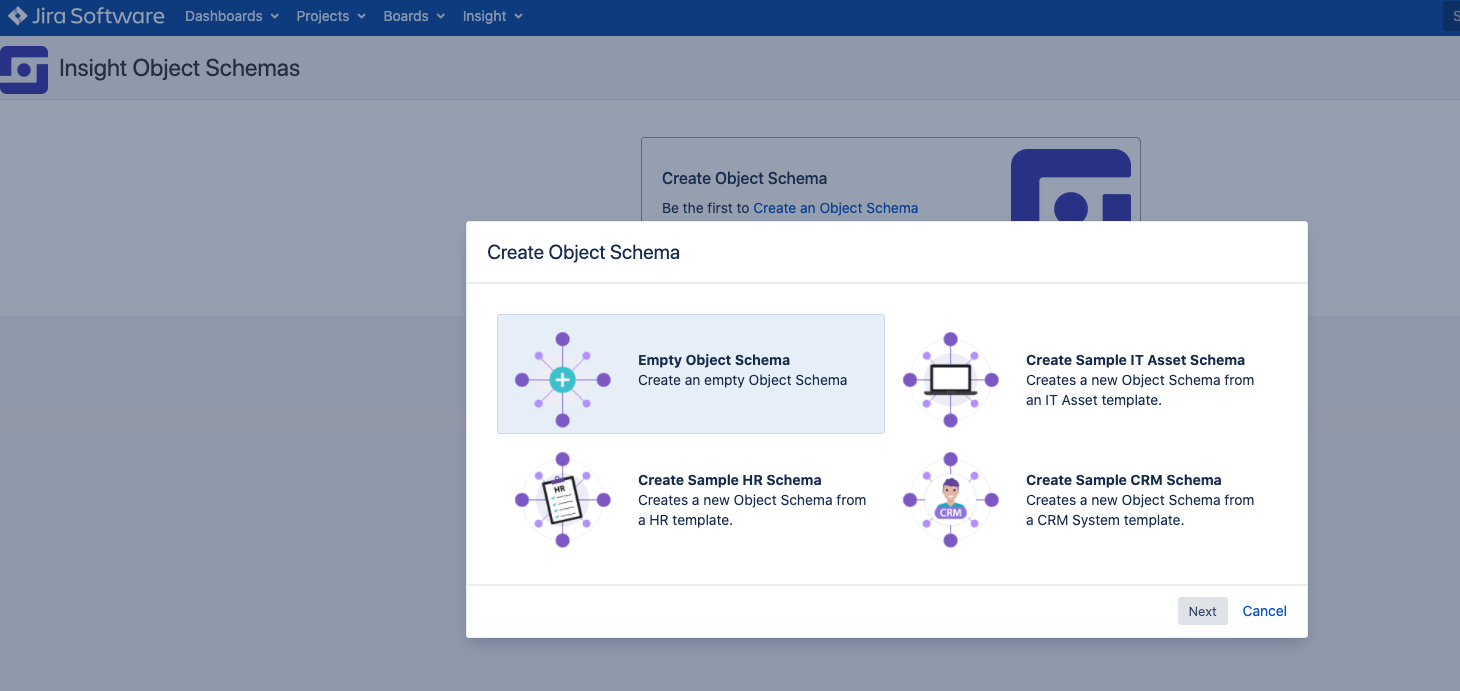Open the Dashboards dropdown
Image resolution: width=1460 pixels, height=691 pixels.
tap(231, 16)
